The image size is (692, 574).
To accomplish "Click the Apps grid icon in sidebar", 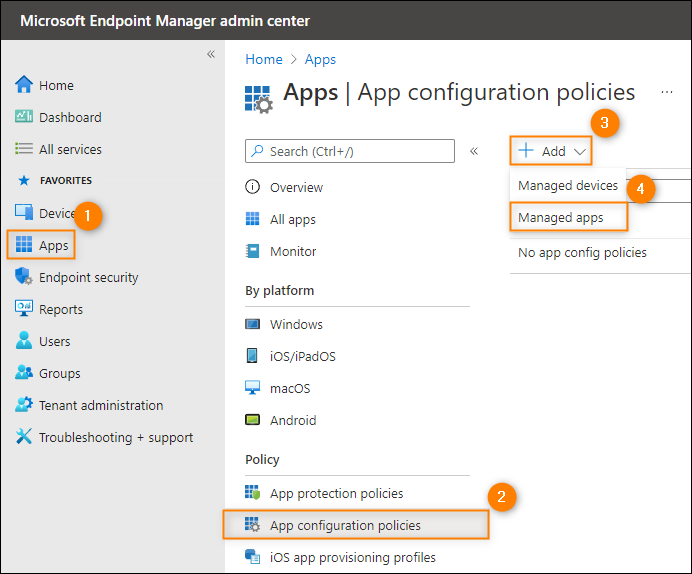I will [24, 244].
